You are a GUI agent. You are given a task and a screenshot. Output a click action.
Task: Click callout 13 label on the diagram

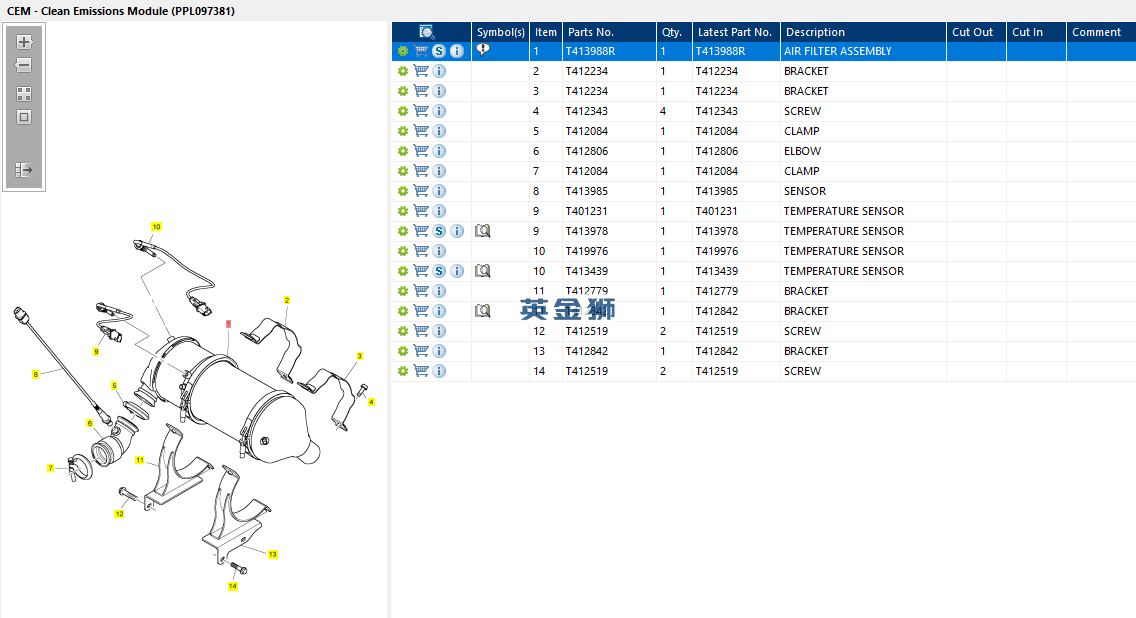coord(272,554)
